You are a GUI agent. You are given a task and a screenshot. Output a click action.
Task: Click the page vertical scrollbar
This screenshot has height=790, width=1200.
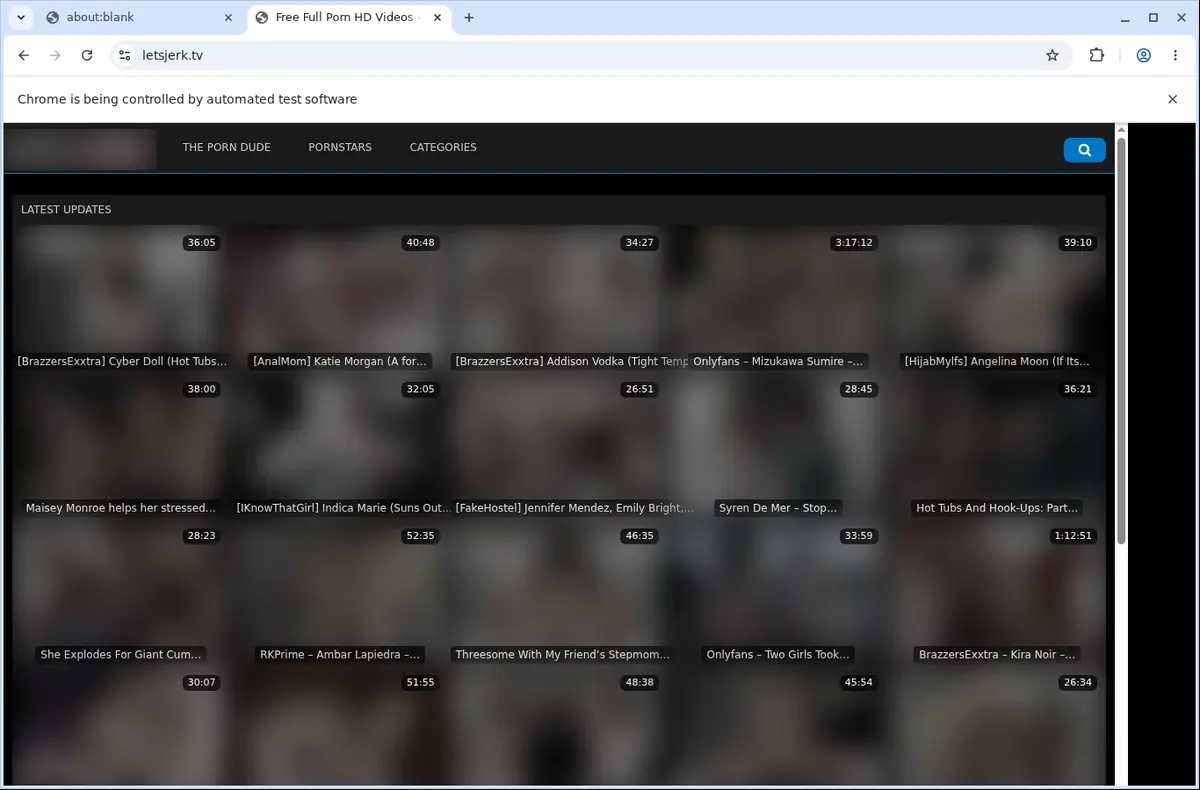[1121, 340]
